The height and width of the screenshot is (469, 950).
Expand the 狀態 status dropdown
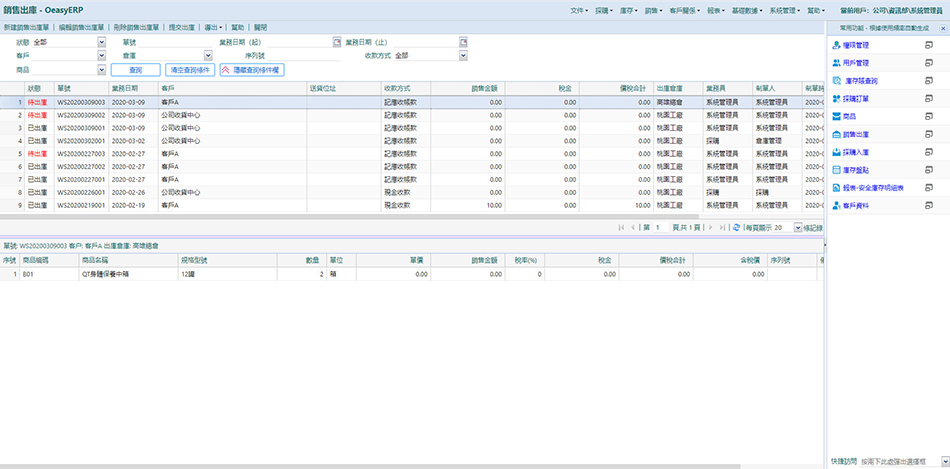click(x=101, y=43)
